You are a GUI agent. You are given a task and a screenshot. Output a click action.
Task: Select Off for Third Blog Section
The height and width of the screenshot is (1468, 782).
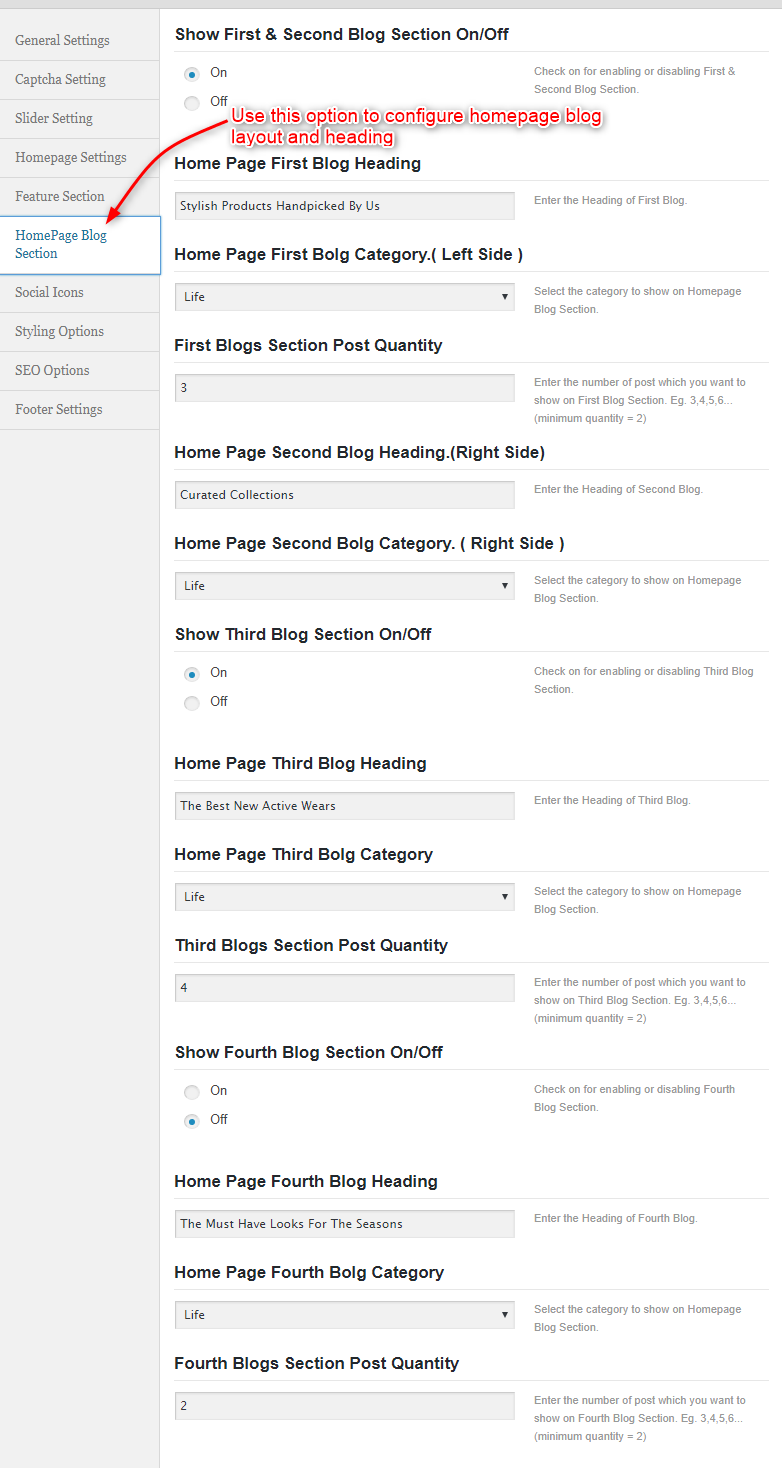coord(192,703)
